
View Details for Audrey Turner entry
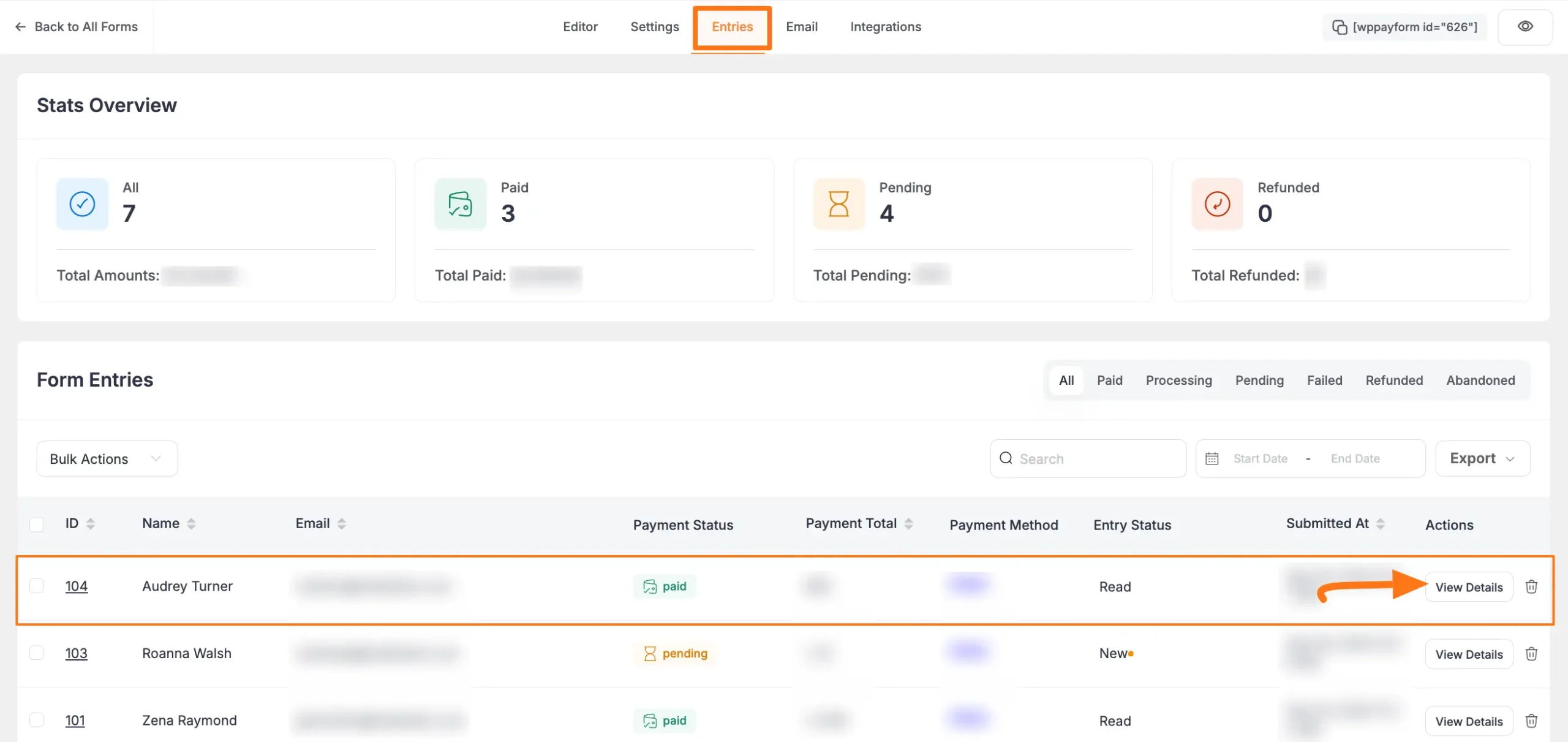coord(1468,587)
